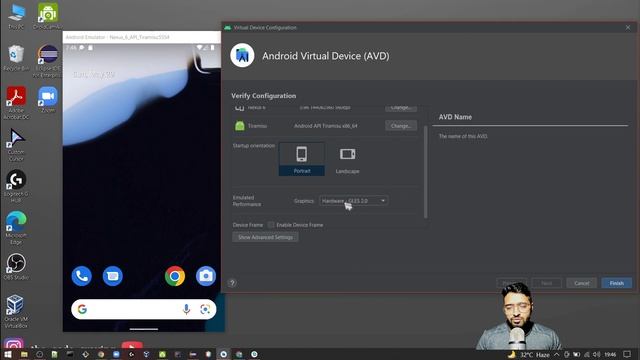Open Phone app in the emulator
The height and width of the screenshot is (360, 640).
82,276
